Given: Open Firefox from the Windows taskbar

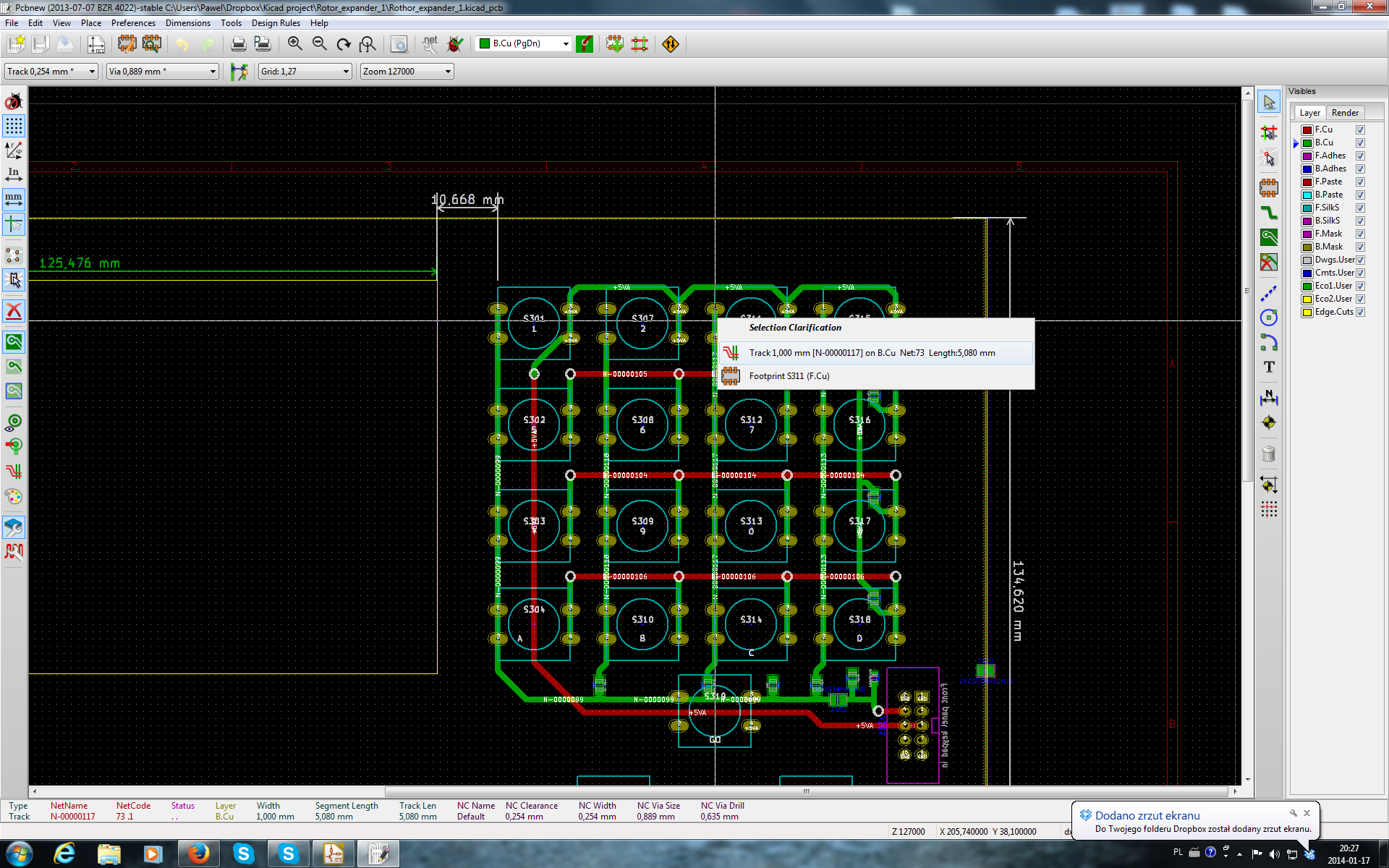Looking at the screenshot, I should tap(198, 854).
